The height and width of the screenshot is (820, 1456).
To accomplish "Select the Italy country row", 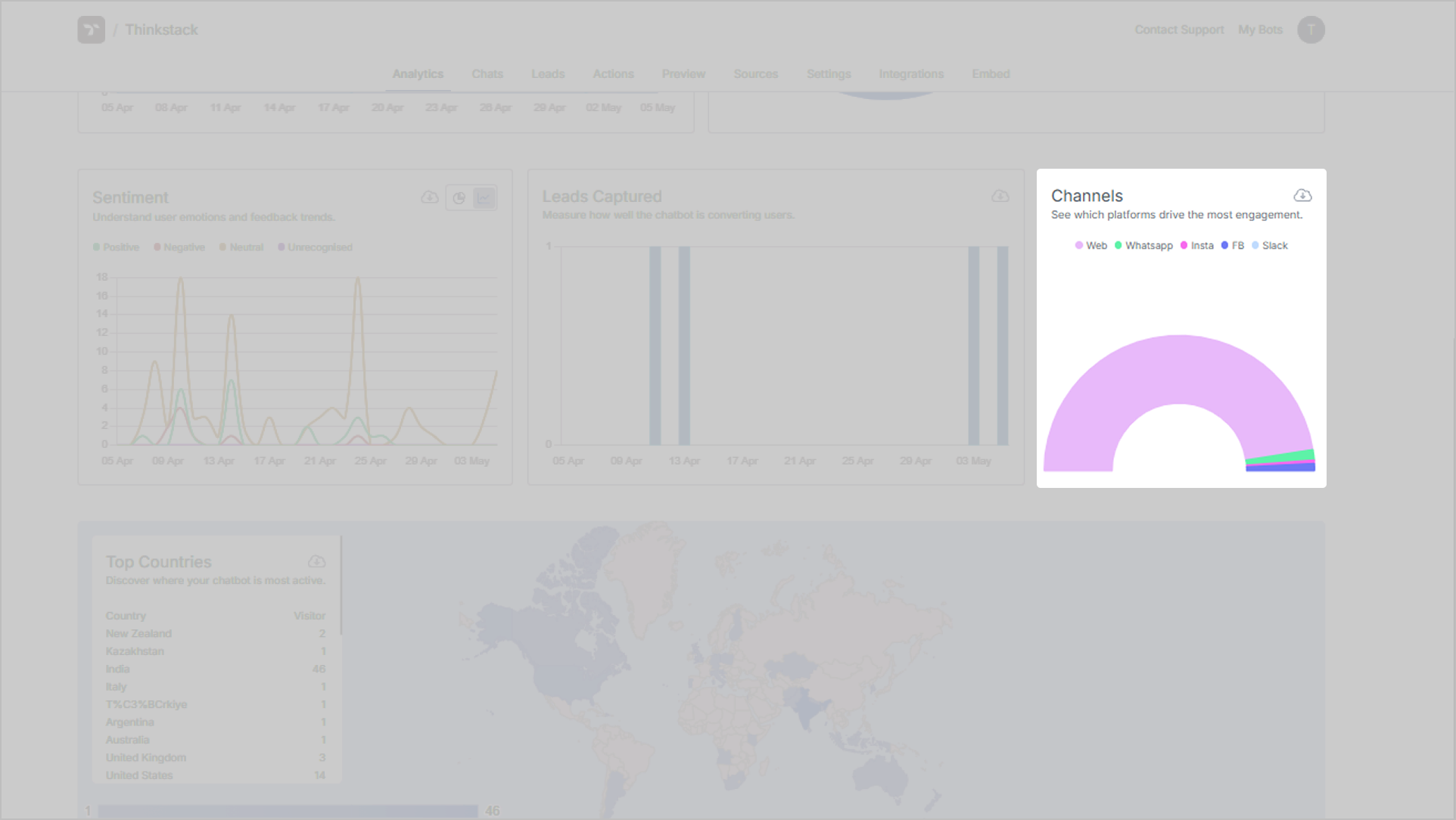I will click(x=216, y=687).
